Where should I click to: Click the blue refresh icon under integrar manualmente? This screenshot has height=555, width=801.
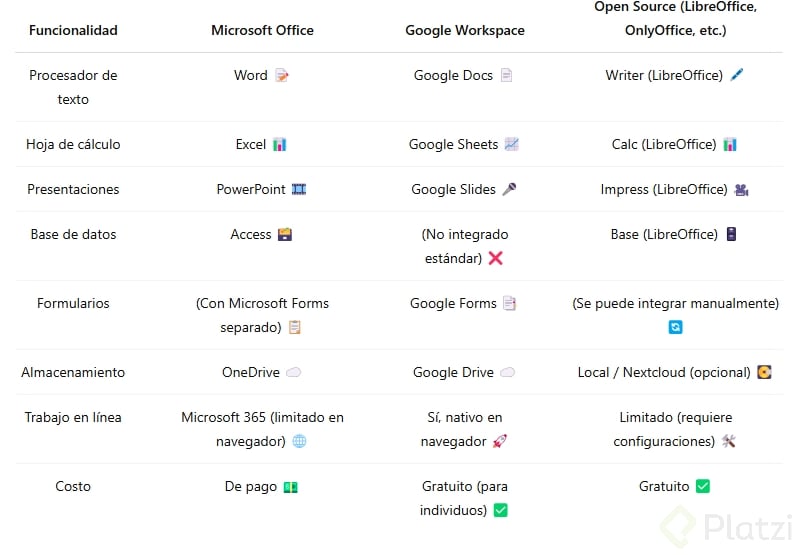click(x=675, y=327)
